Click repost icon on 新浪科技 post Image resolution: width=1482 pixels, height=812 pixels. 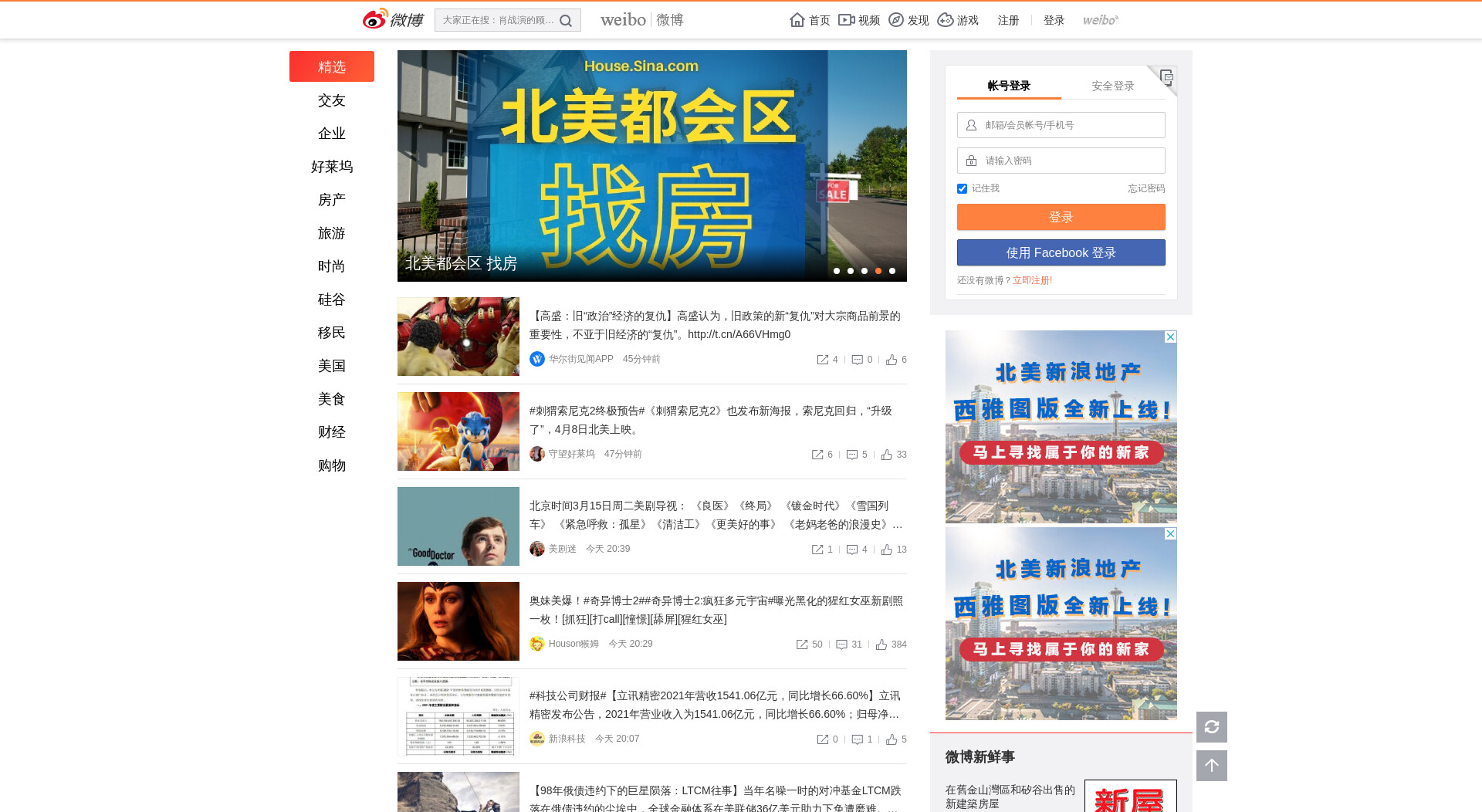[x=823, y=739]
